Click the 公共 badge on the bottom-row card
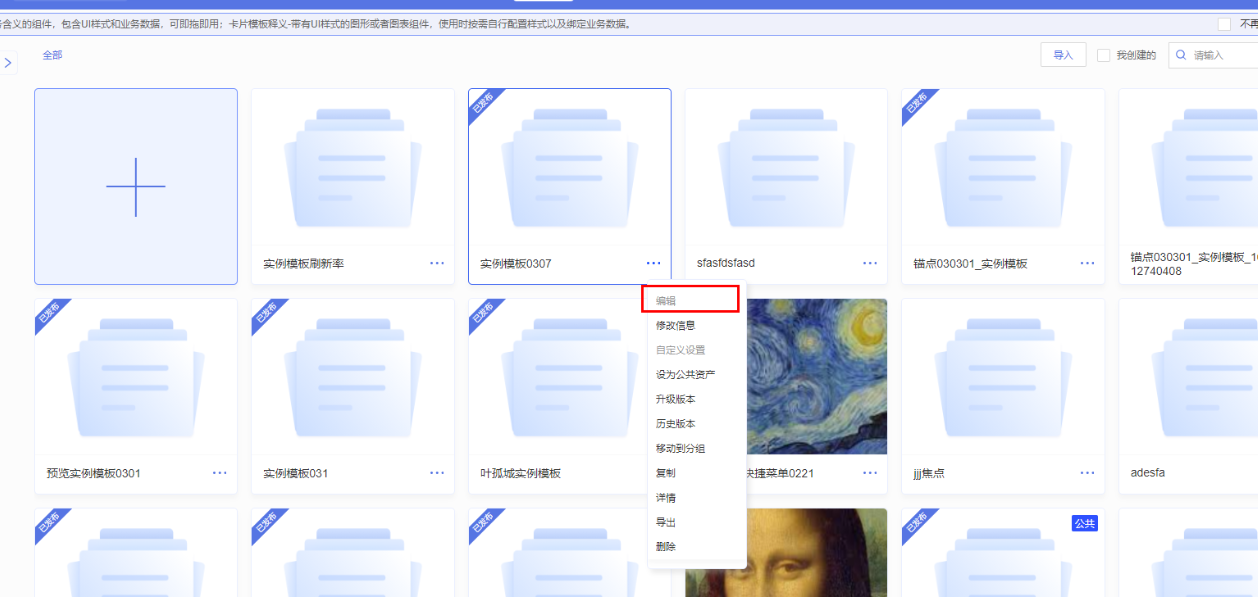The width and height of the screenshot is (1258, 597). [1085, 524]
